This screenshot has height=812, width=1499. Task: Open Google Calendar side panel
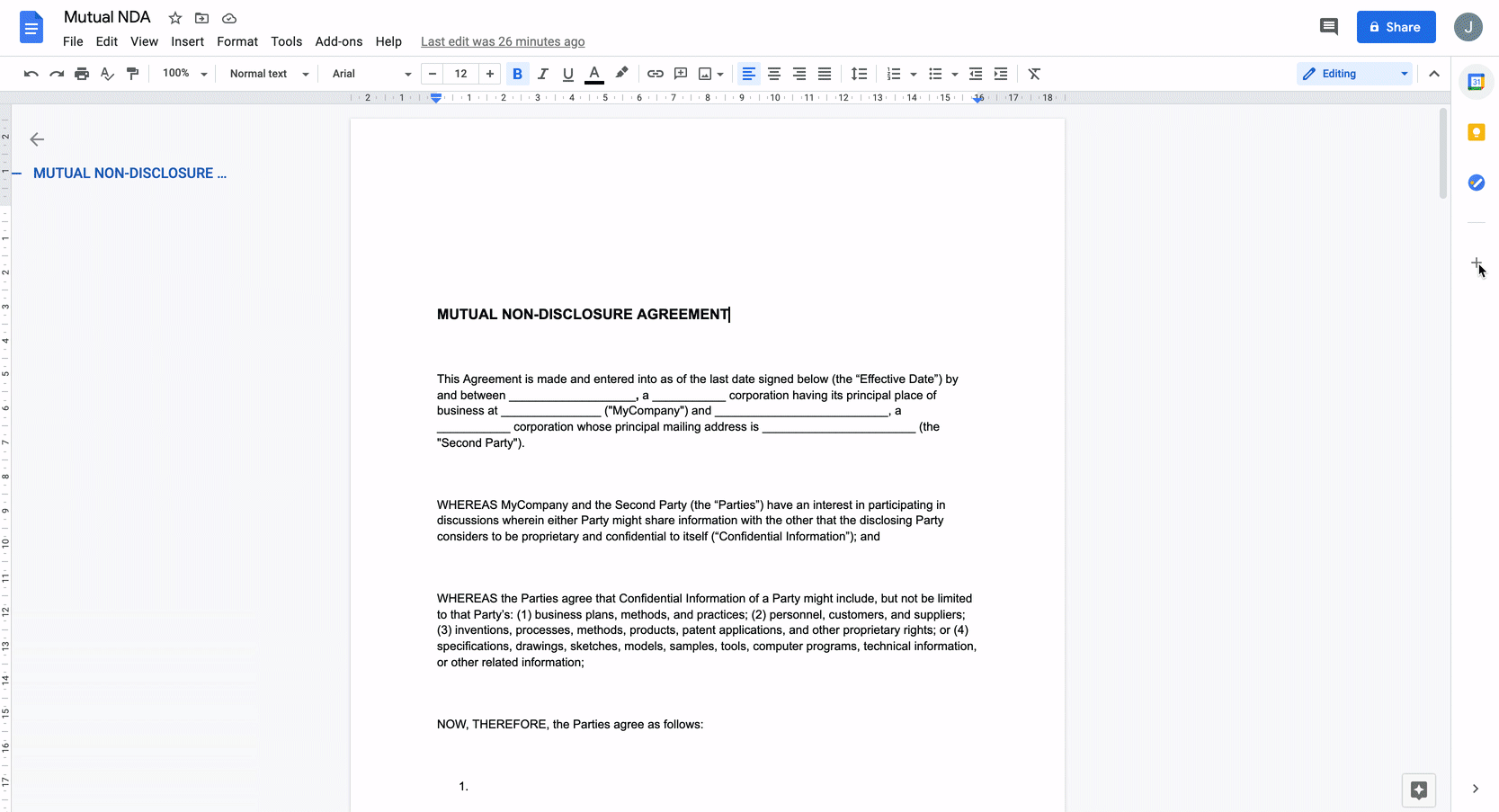1476,82
